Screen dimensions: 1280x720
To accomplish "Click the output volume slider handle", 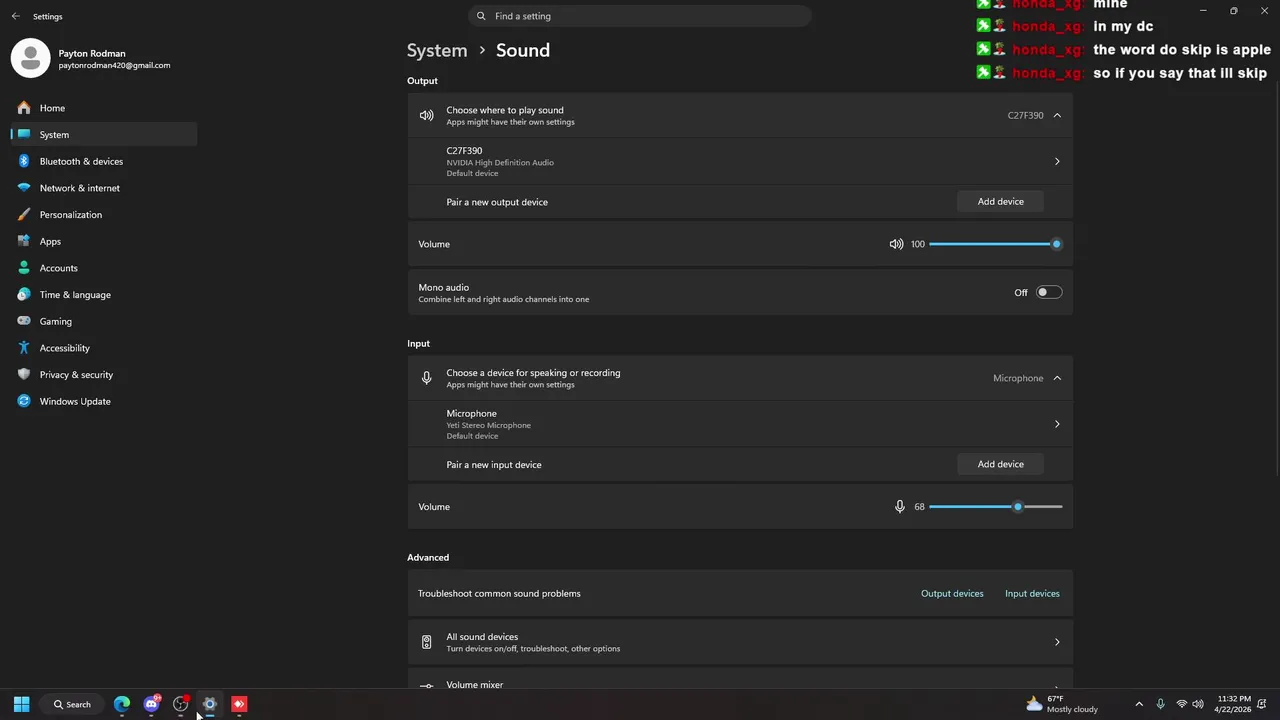I will point(1056,244).
